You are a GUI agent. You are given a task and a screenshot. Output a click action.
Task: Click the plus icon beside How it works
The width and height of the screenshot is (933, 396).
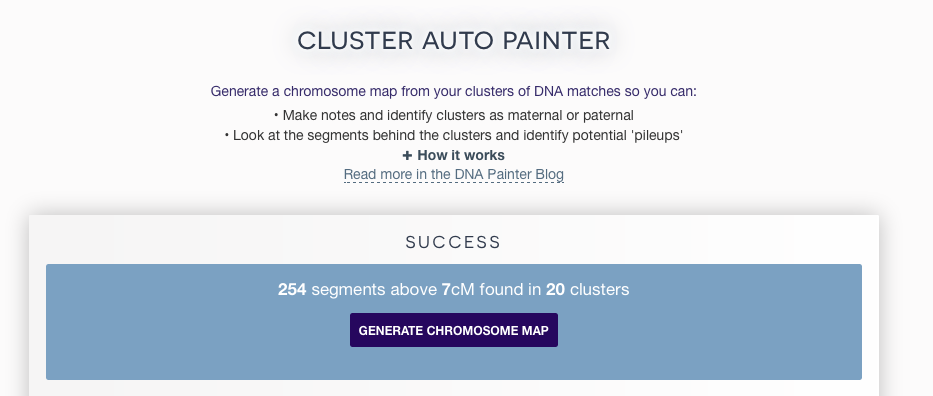(407, 156)
